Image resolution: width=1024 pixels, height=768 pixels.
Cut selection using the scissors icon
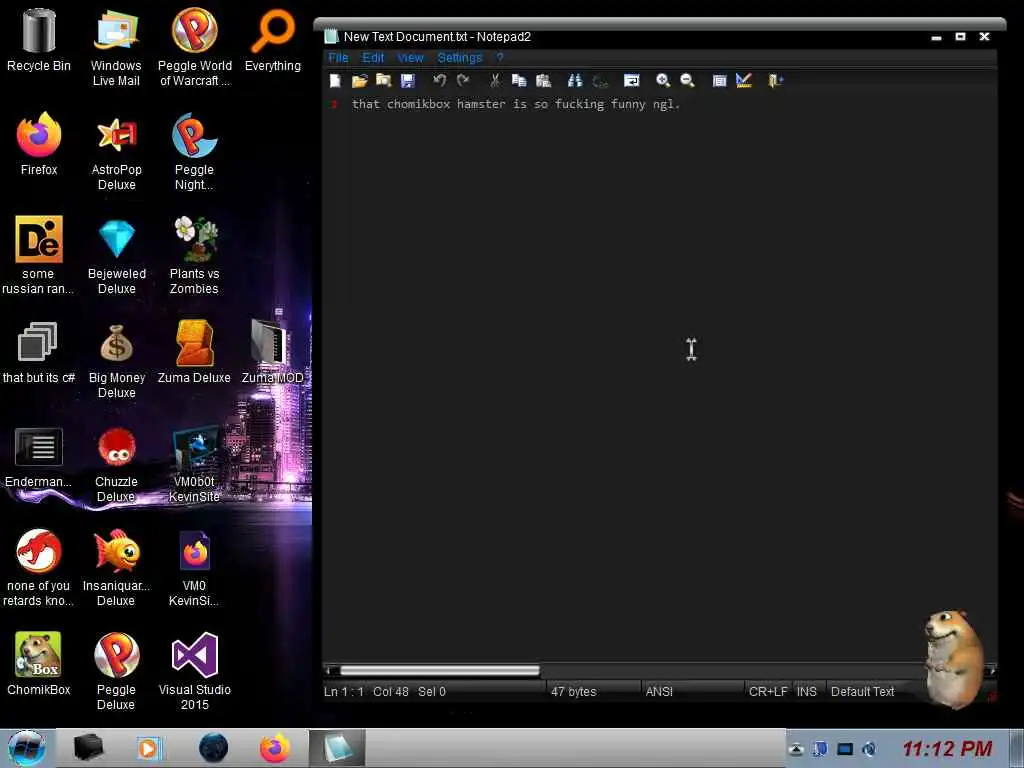click(495, 81)
